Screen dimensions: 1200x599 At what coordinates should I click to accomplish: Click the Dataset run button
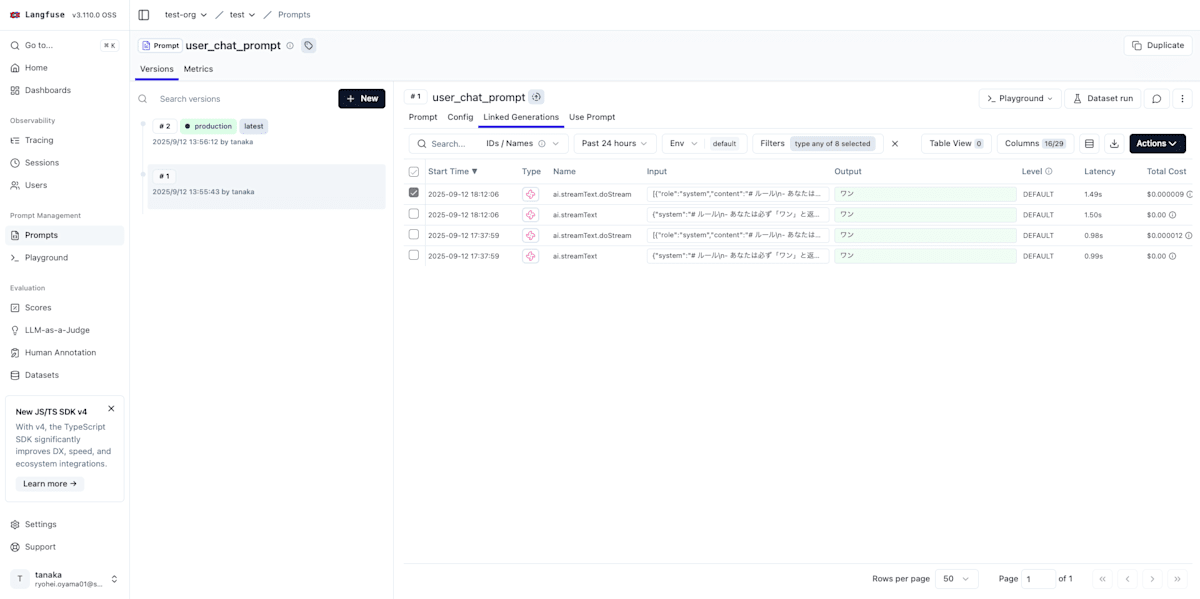click(x=1102, y=98)
